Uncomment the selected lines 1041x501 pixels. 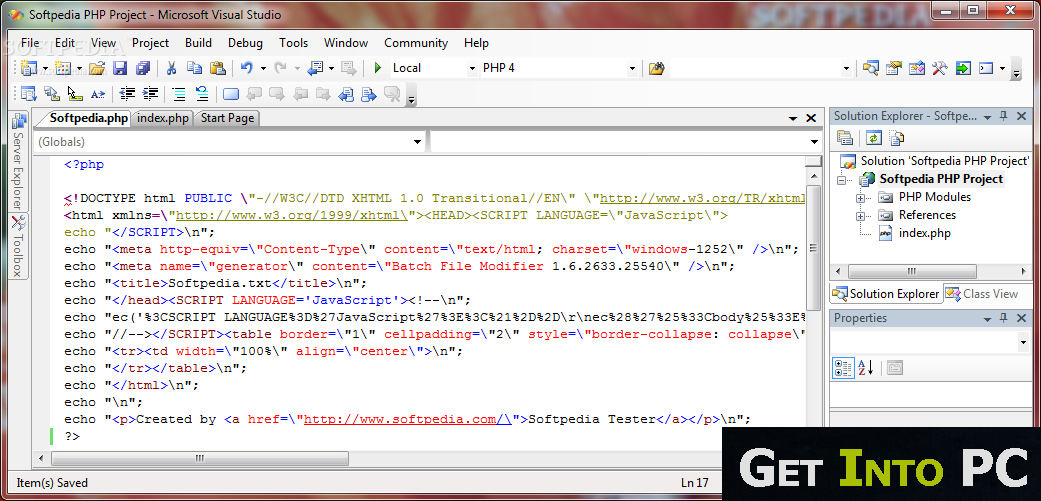point(202,94)
